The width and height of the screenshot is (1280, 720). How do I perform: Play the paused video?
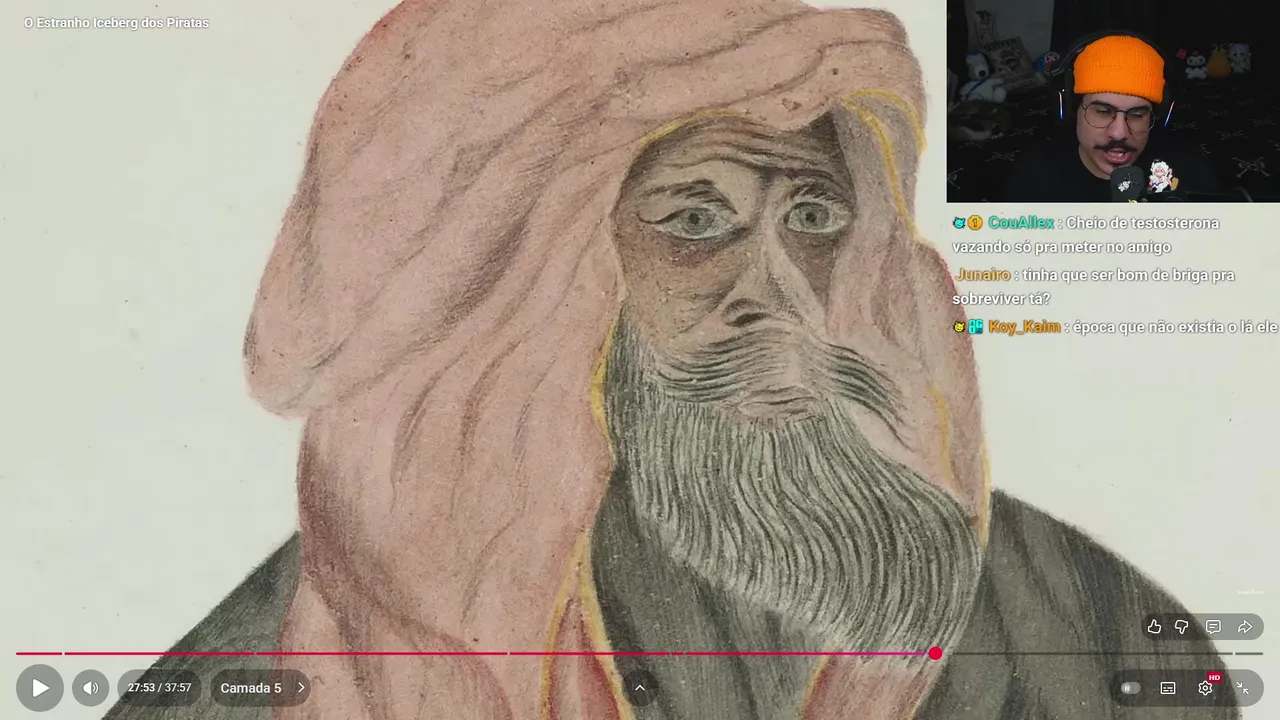40,688
